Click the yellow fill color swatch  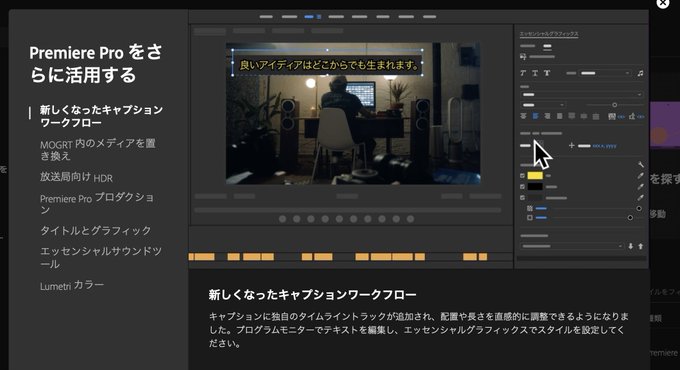[x=535, y=176]
